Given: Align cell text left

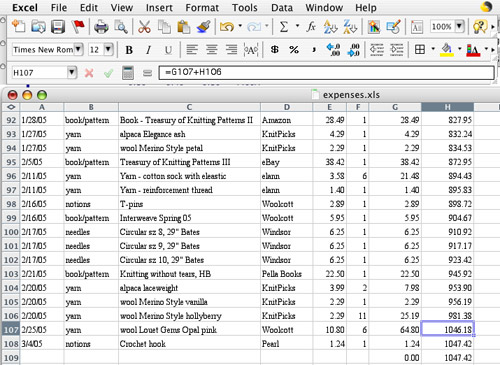Looking at the screenshot, I should click(192, 50).
